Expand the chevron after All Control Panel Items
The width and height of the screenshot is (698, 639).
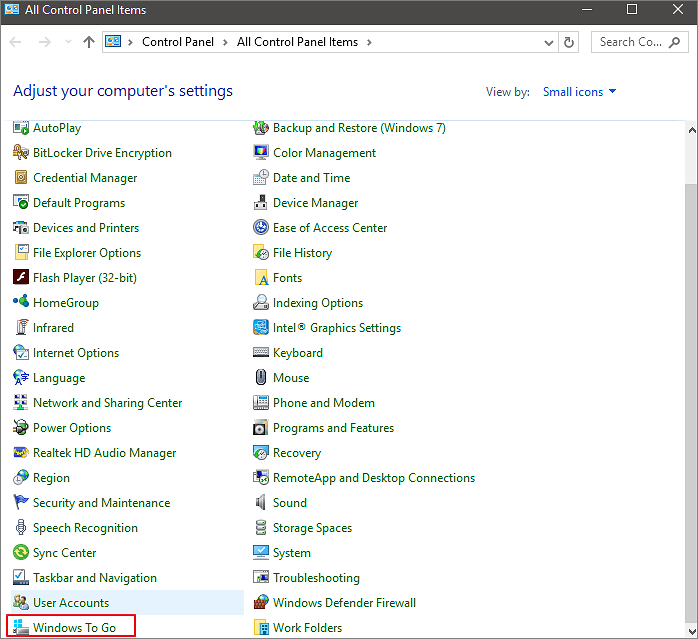point(369,43)
